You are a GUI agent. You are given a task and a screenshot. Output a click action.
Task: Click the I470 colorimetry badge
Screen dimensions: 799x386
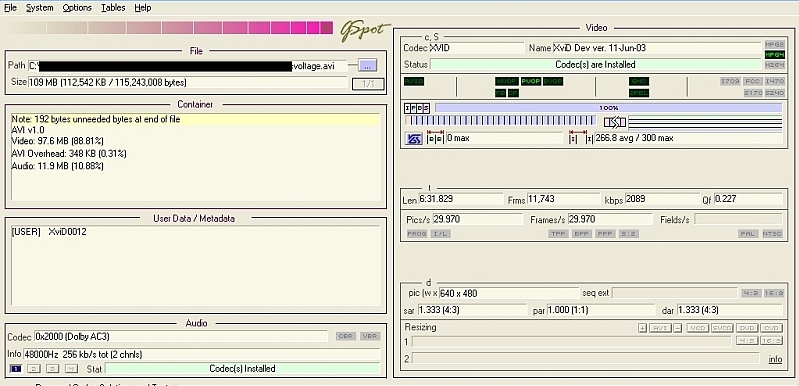pyautogui.click(x=775, y=81)
